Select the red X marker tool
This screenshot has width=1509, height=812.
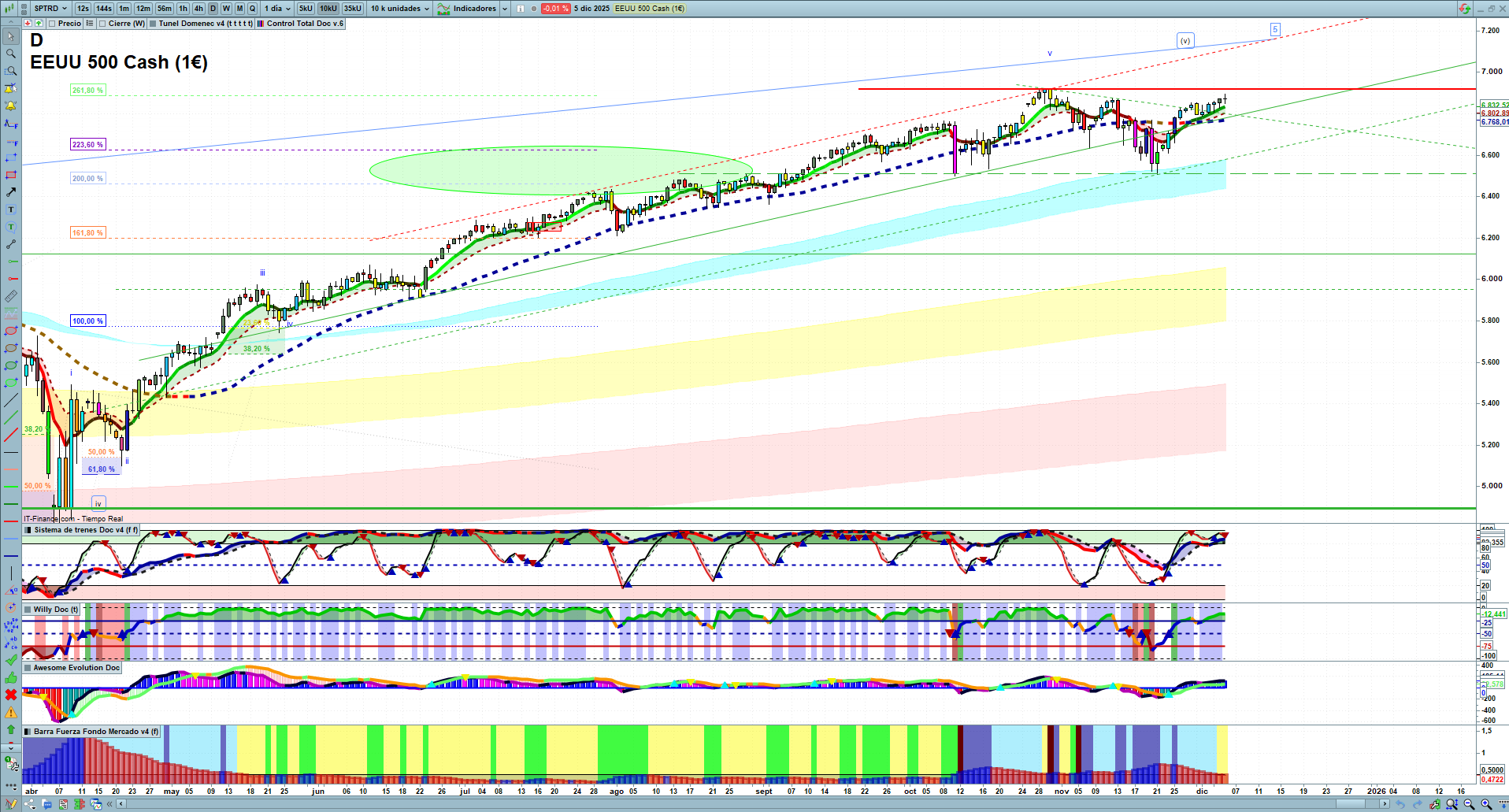pos(11,695)
